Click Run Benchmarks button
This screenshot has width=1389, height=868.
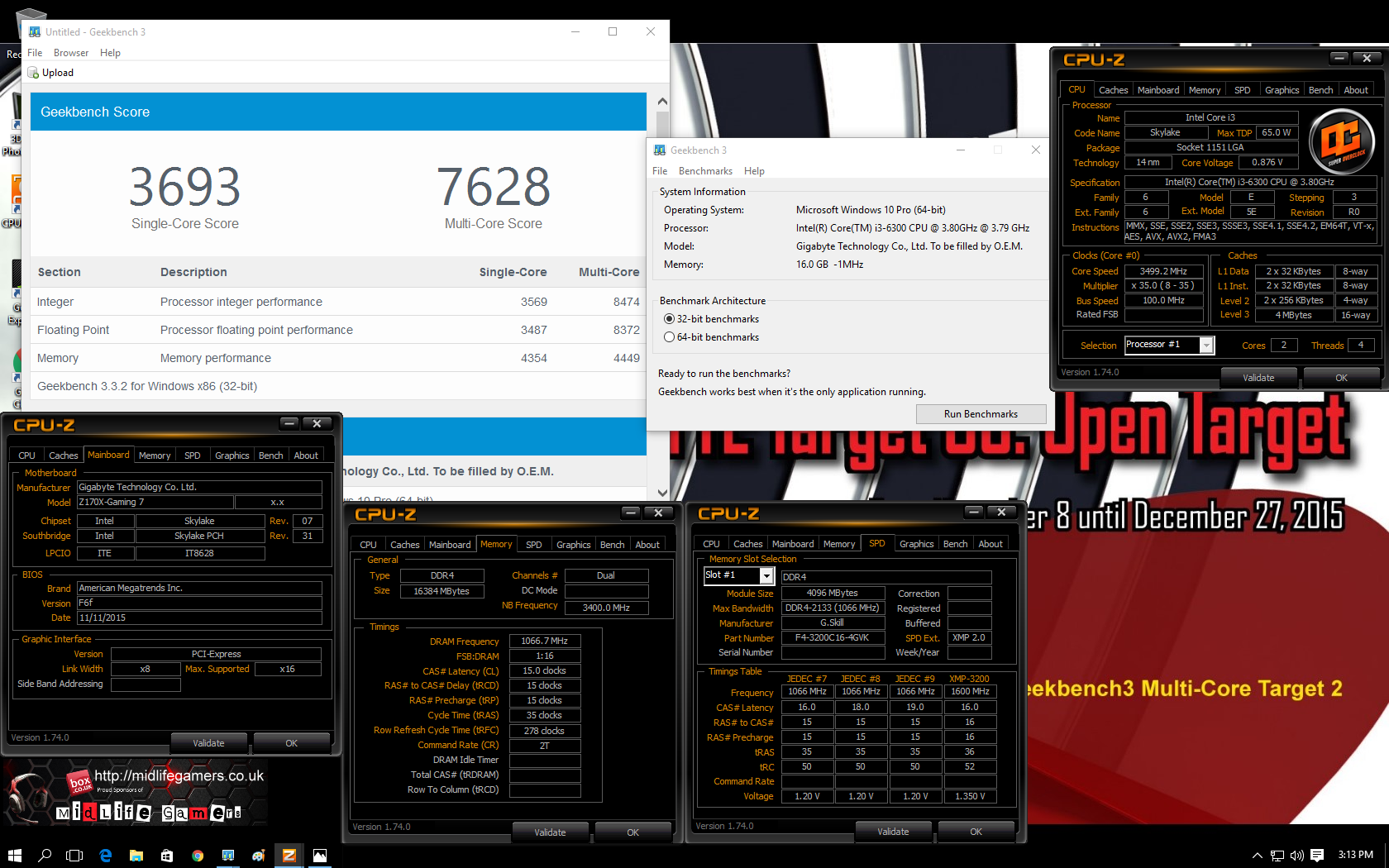981,414
